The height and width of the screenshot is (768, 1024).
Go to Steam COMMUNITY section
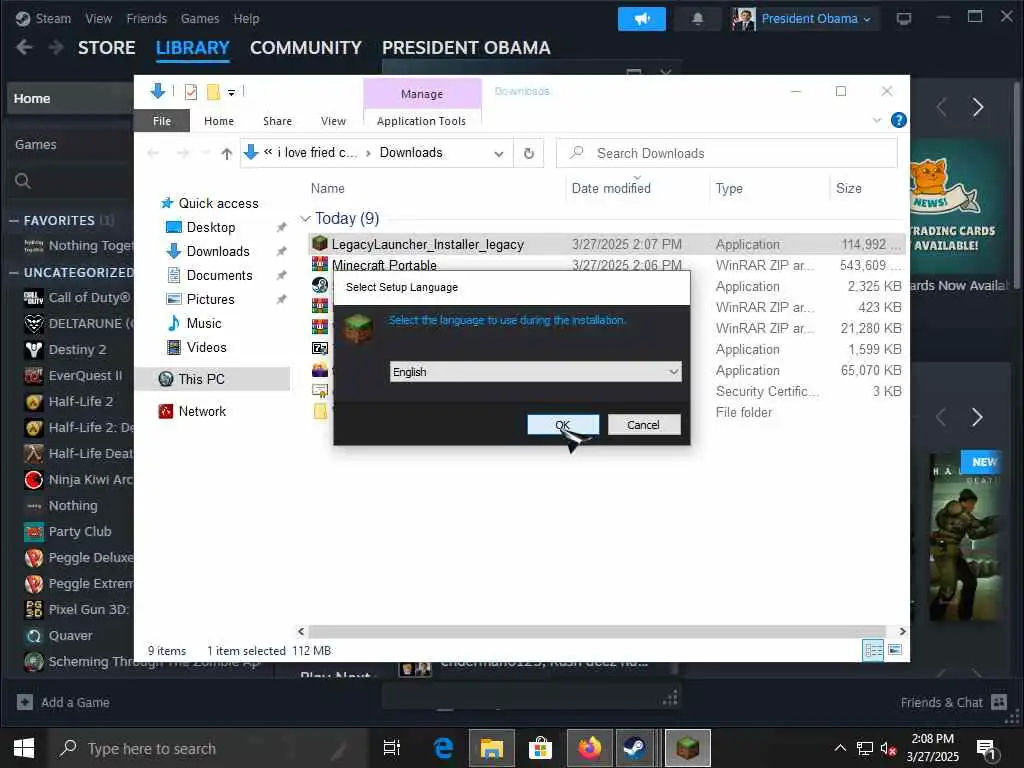[306, 48]
